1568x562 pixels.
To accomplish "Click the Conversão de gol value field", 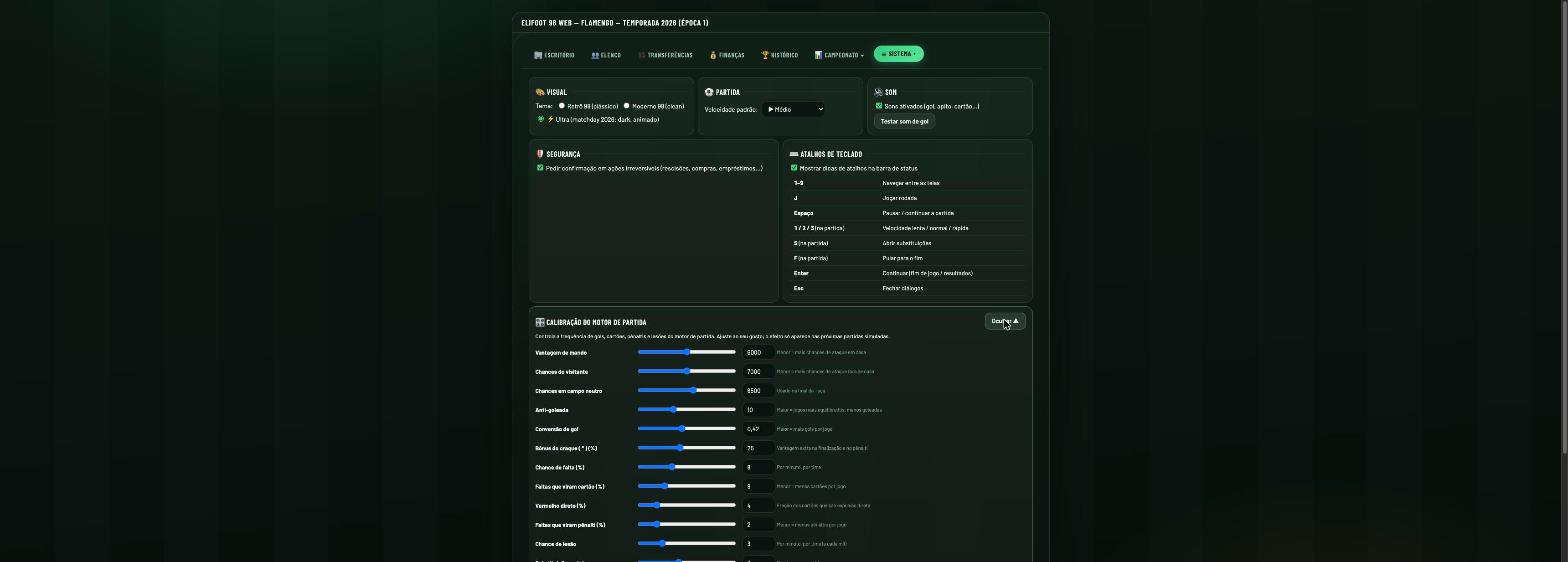I will click(758, 429).
